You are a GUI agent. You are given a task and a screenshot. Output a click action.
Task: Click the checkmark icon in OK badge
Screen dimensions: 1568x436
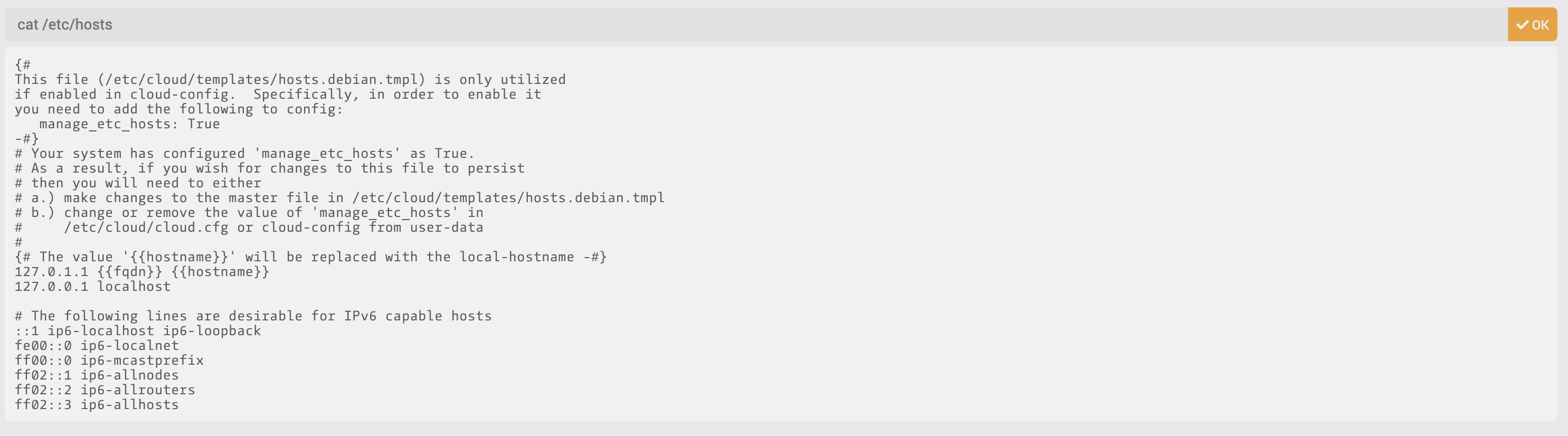click(1523, 25)
